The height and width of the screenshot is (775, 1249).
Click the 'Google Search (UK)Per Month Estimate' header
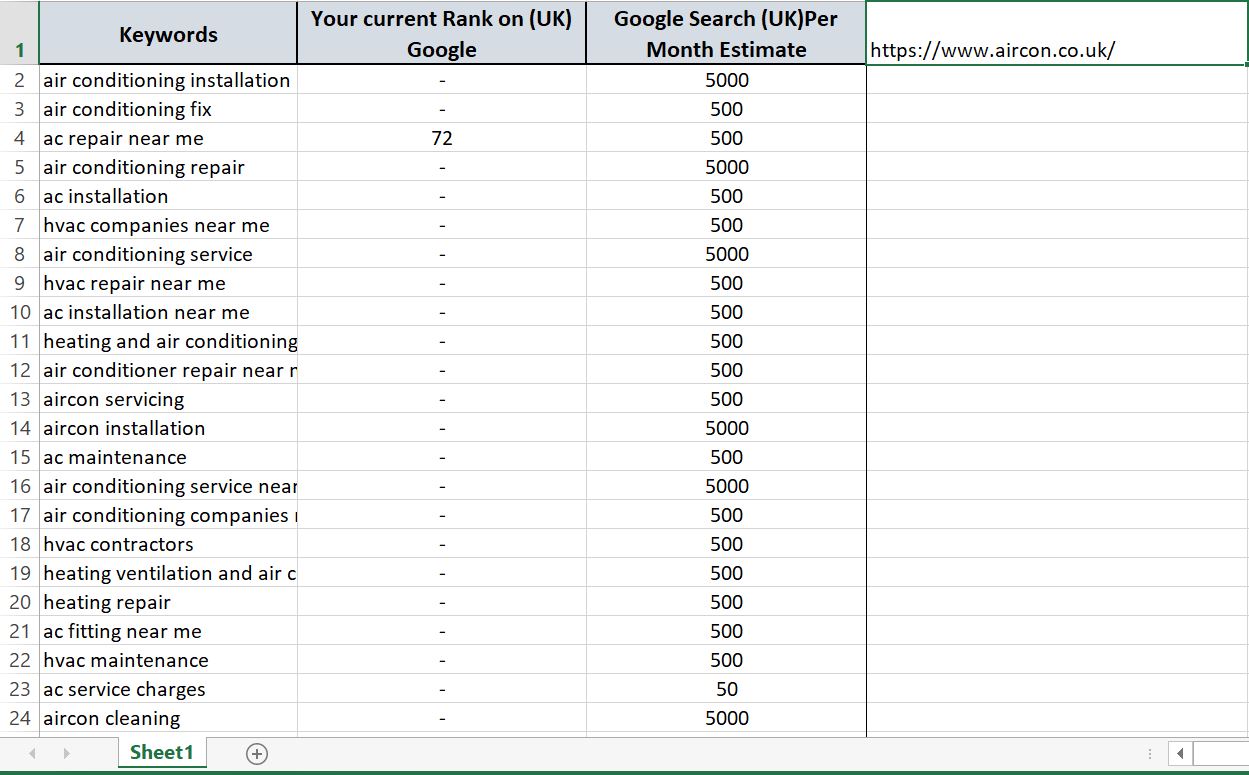tap(726, 33)
